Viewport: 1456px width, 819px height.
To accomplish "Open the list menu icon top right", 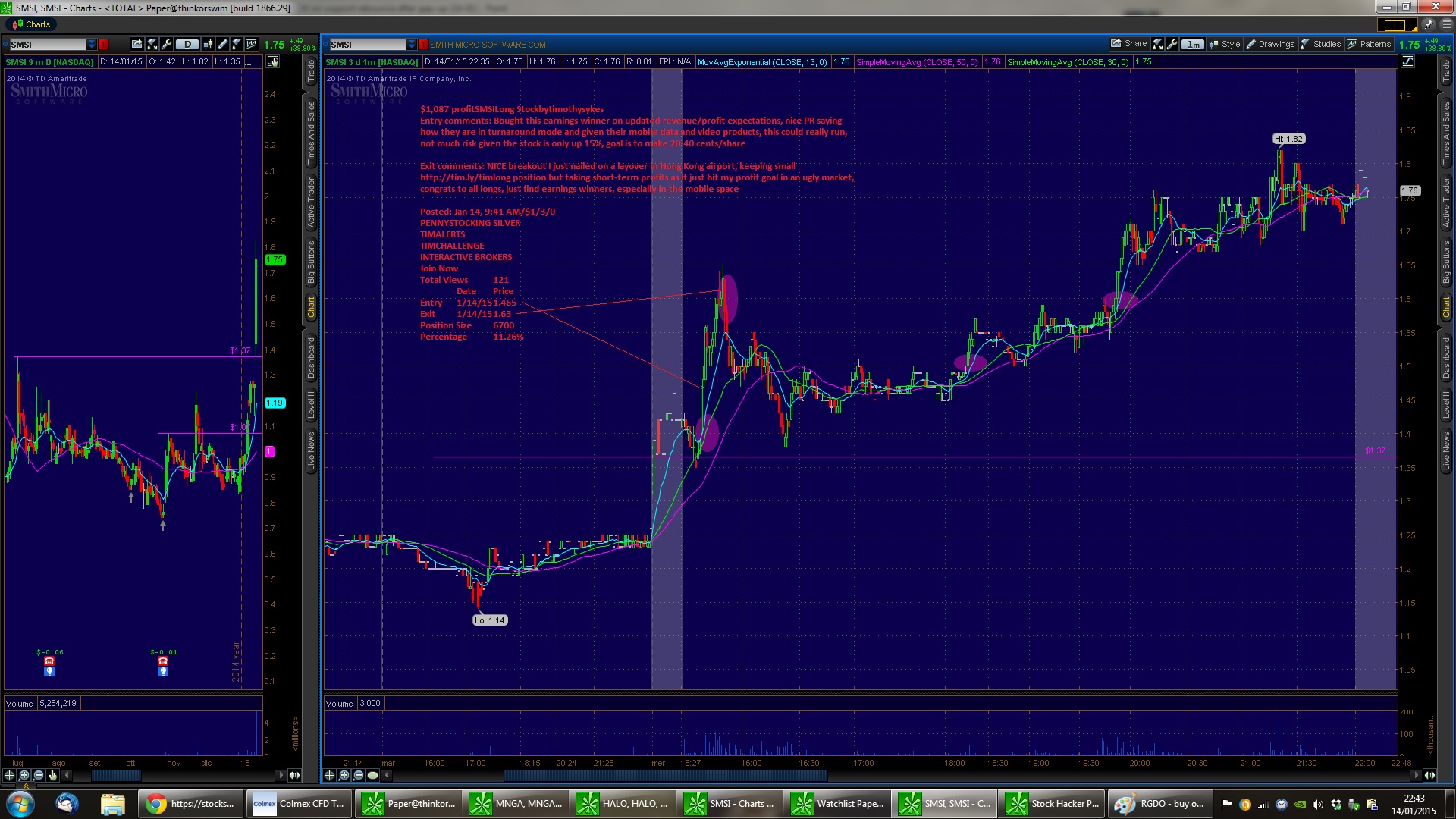I will [1446, 24].
